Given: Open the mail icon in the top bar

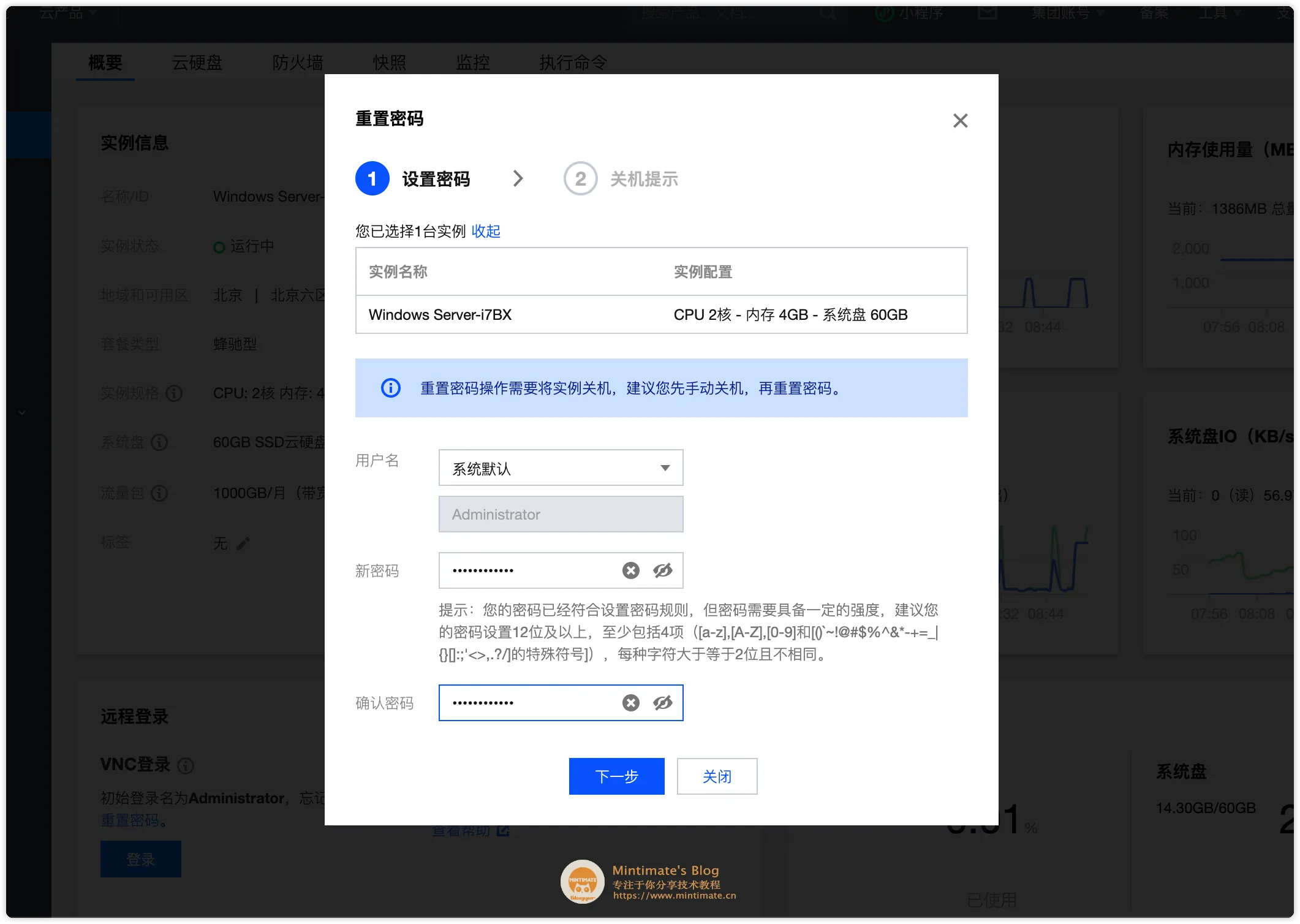Looking at the screenshot, I should pos(988,13).
